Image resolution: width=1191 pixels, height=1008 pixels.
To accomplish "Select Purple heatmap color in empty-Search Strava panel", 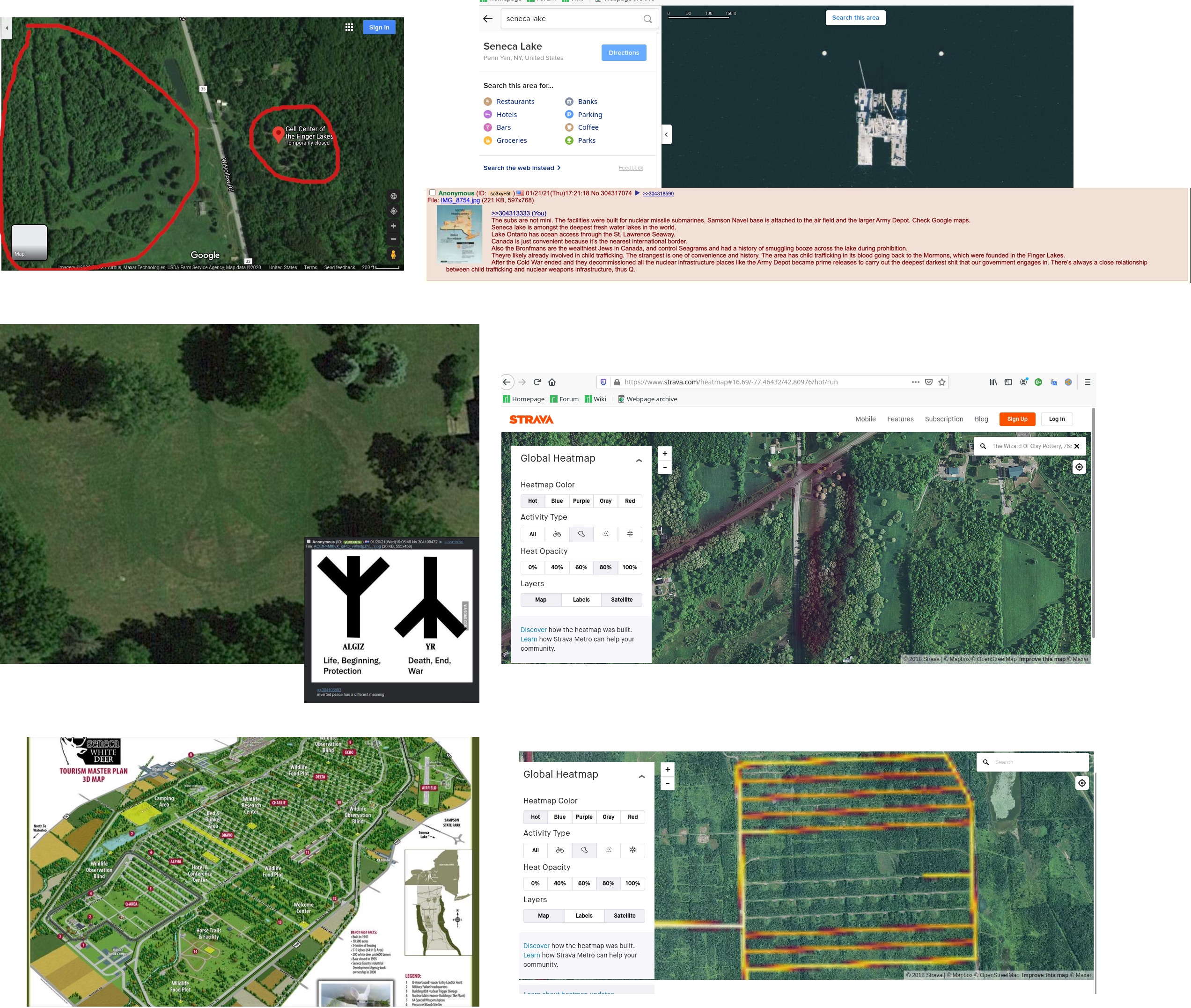I will [x=584, y=817].
